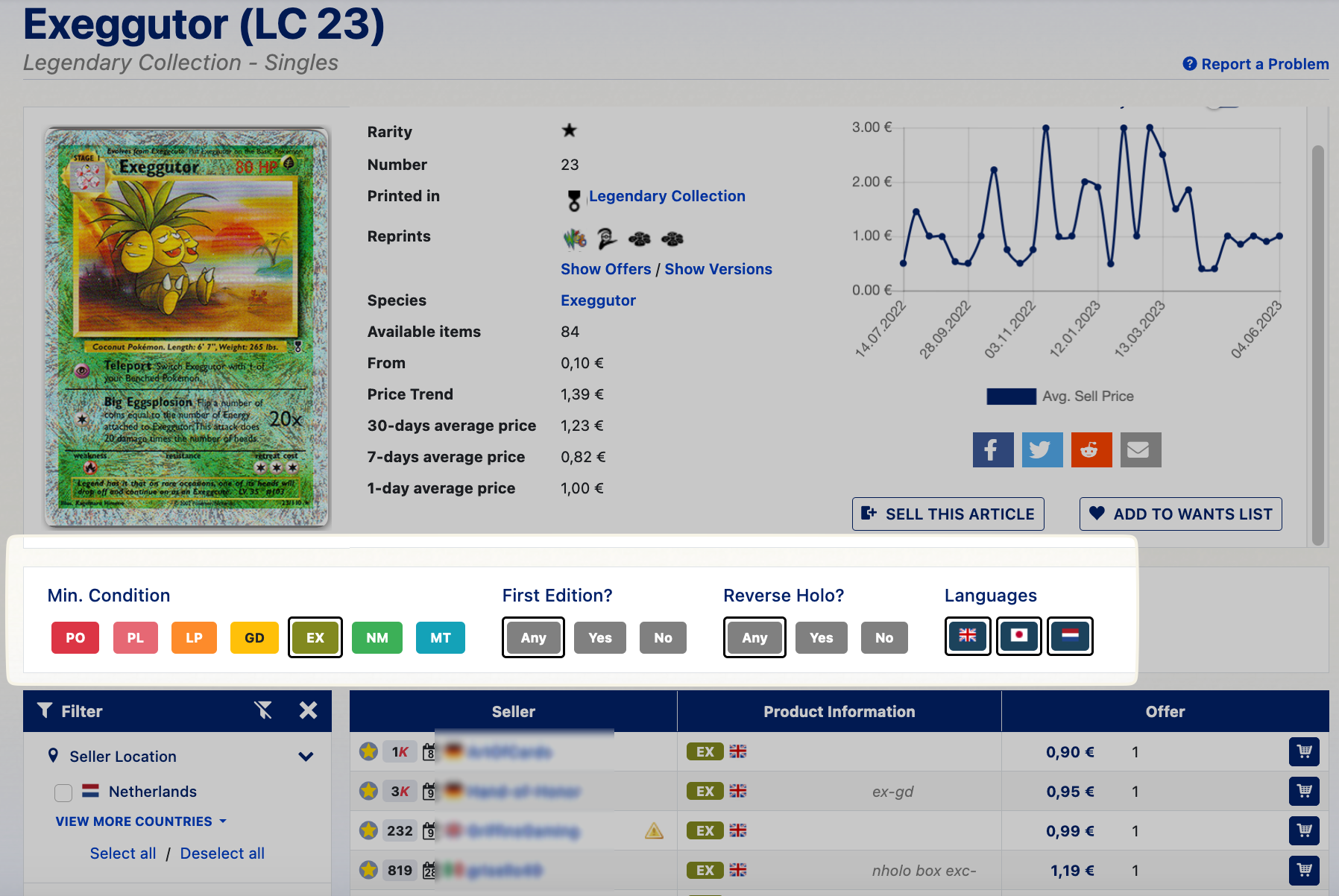Add card to wants list
This screenshot has width=1339, height=896.
(x=1180, y=514)
